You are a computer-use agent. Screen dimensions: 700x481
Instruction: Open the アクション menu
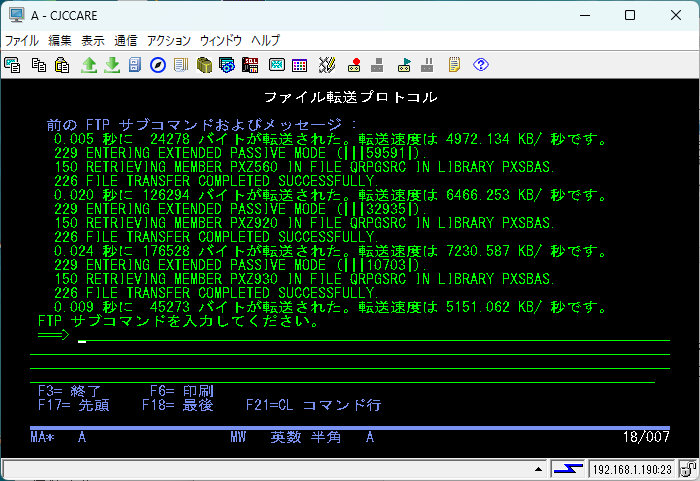[169, 41]
